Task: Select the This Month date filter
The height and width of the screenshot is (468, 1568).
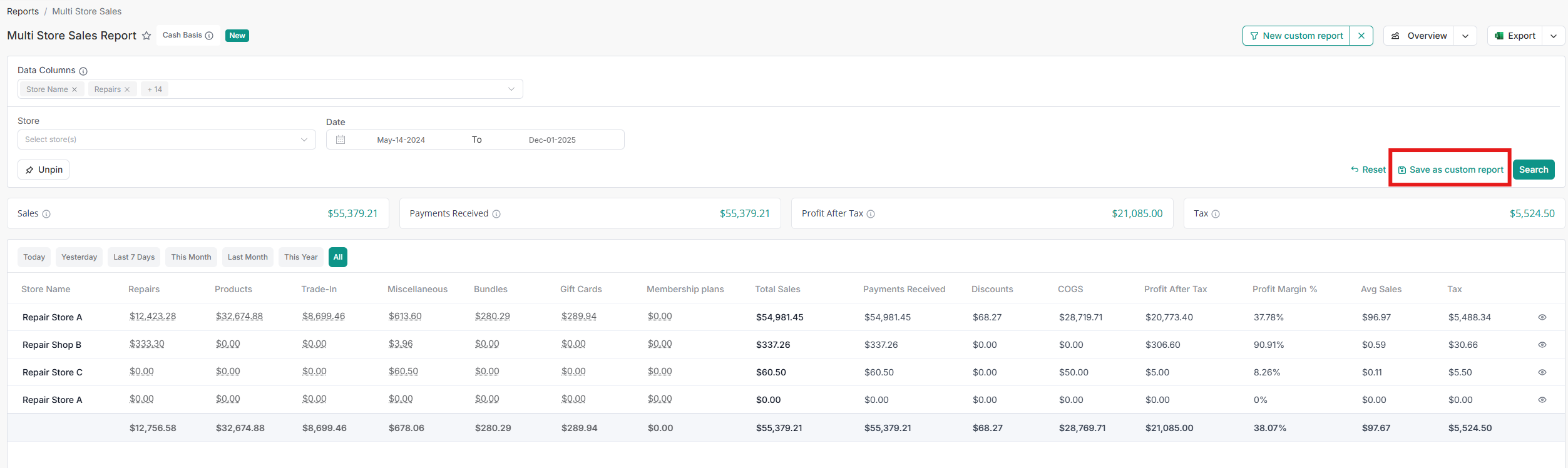Action: tap(191, 257)
